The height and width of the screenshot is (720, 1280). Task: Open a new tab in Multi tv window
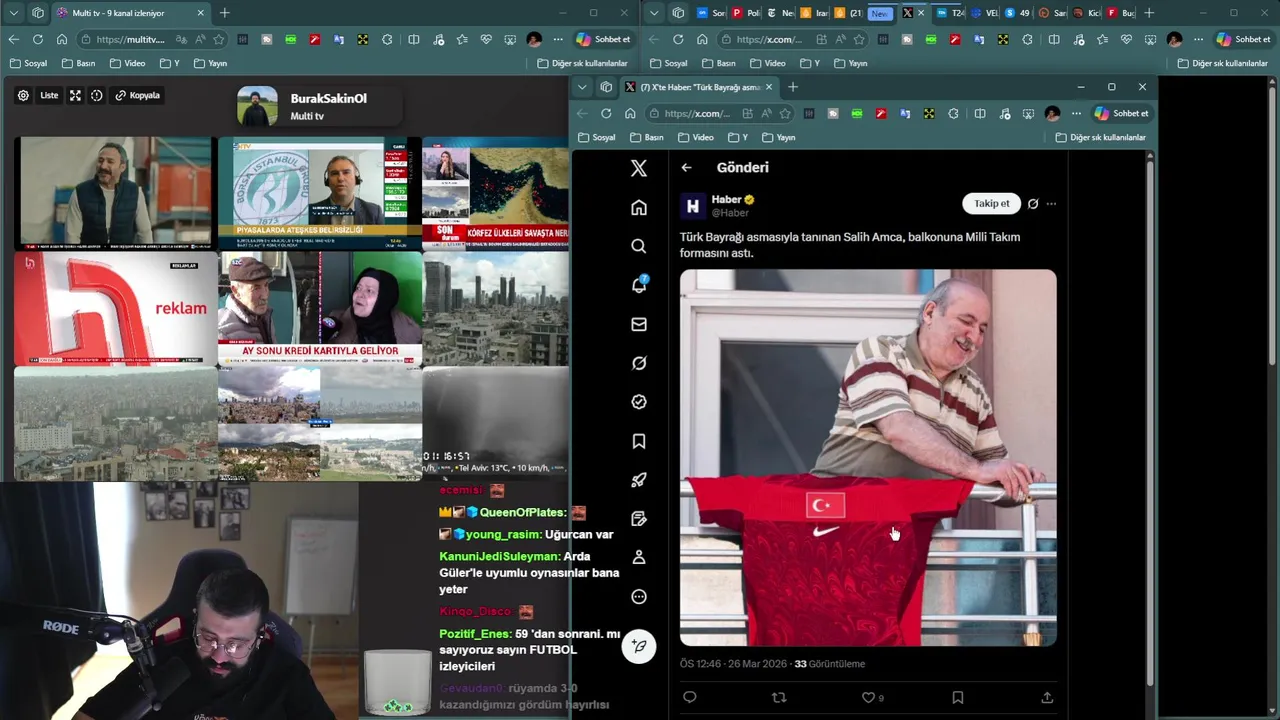pos(224,13)
